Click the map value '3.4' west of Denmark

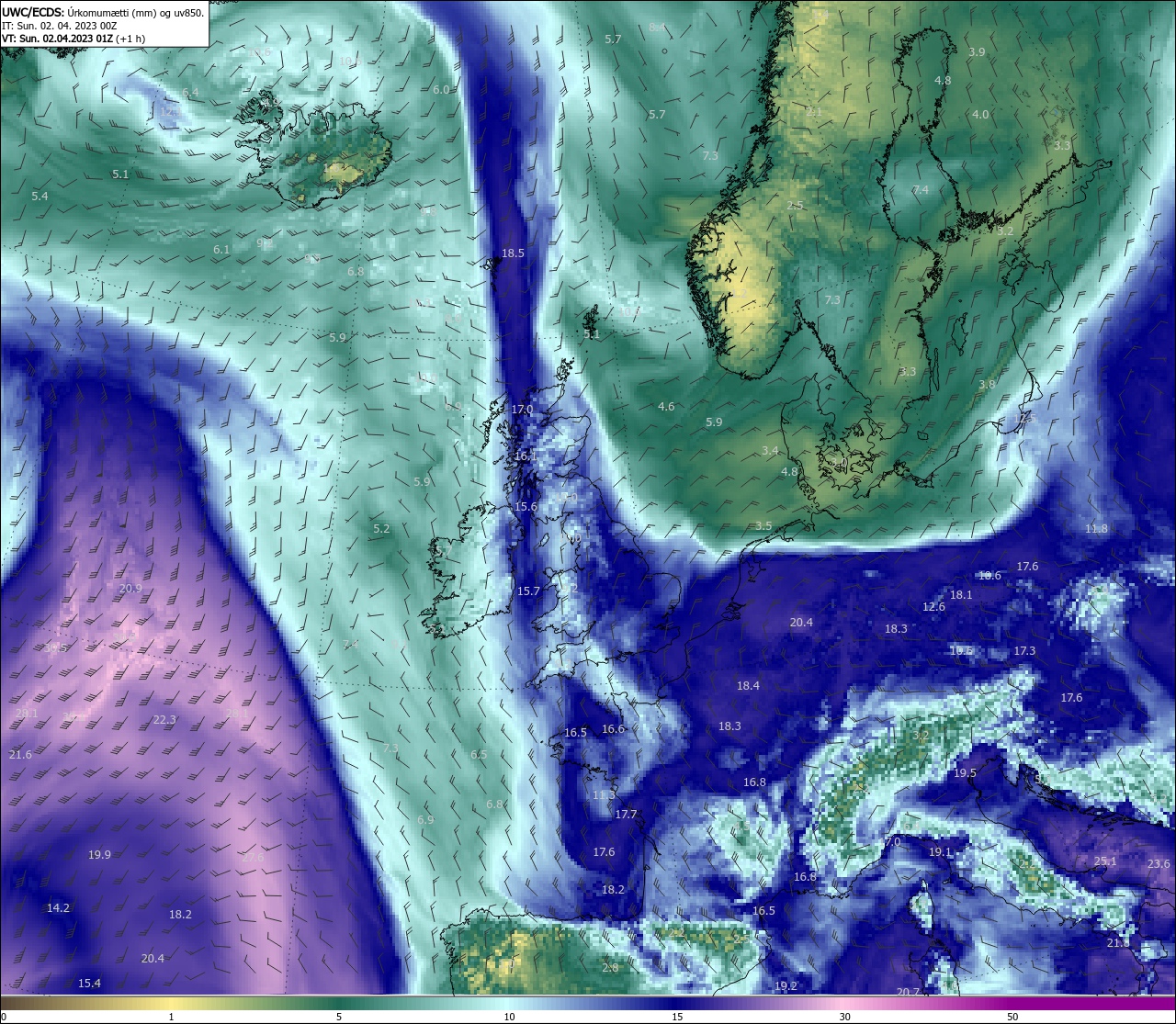pos(770,450)
